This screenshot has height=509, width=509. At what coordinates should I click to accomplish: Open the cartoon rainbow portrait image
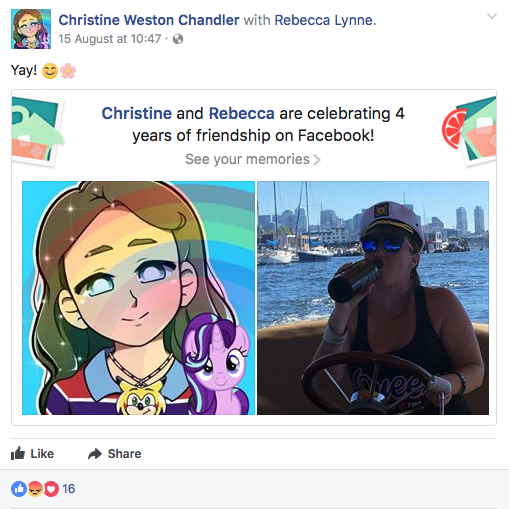click(138, 298)
